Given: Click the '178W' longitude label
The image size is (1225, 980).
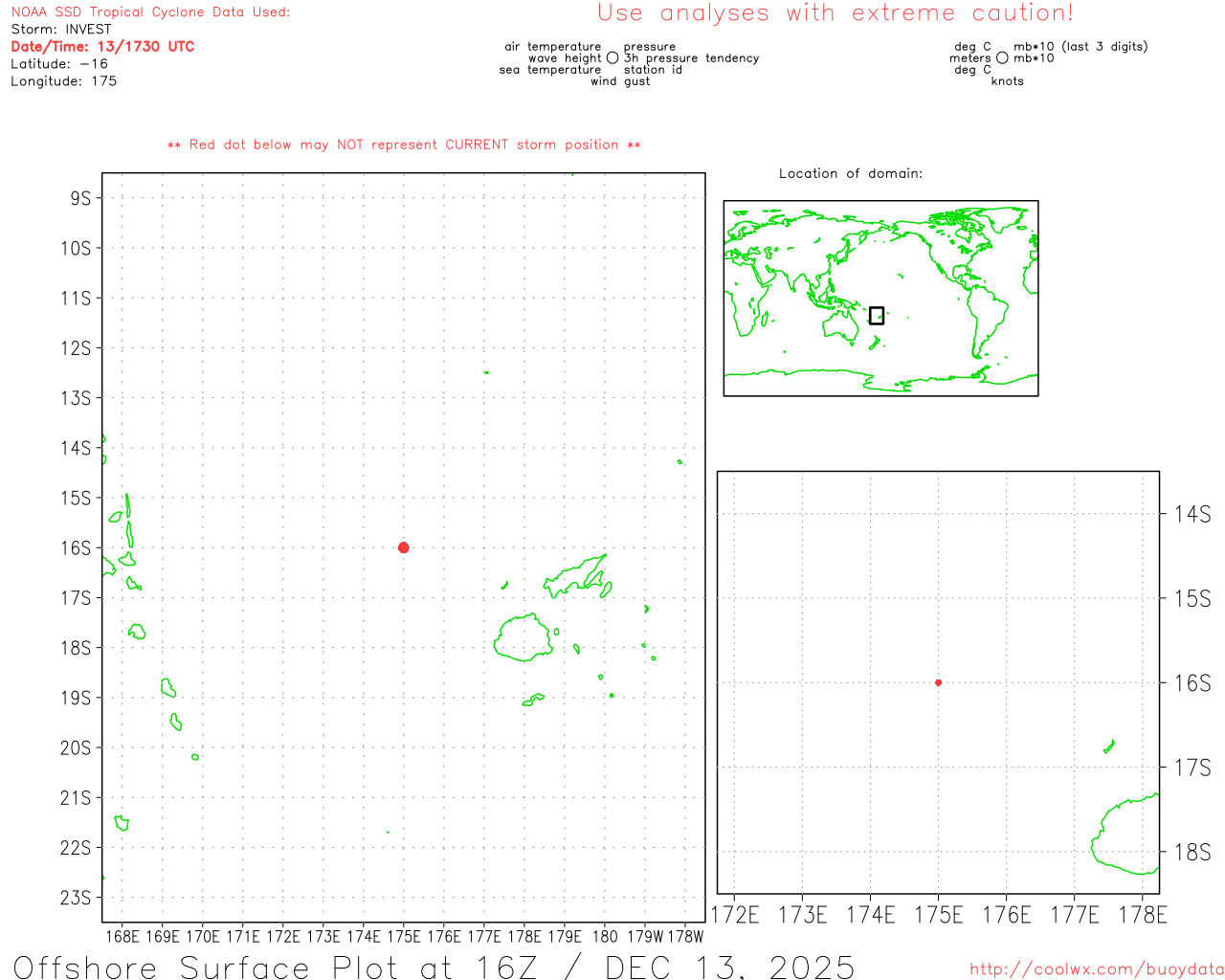Looking at the screenshot, I should (685, 937).
